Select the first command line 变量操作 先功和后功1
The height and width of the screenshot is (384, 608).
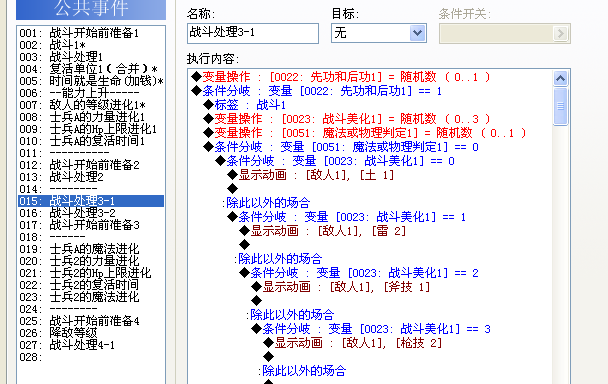point(341,77)
